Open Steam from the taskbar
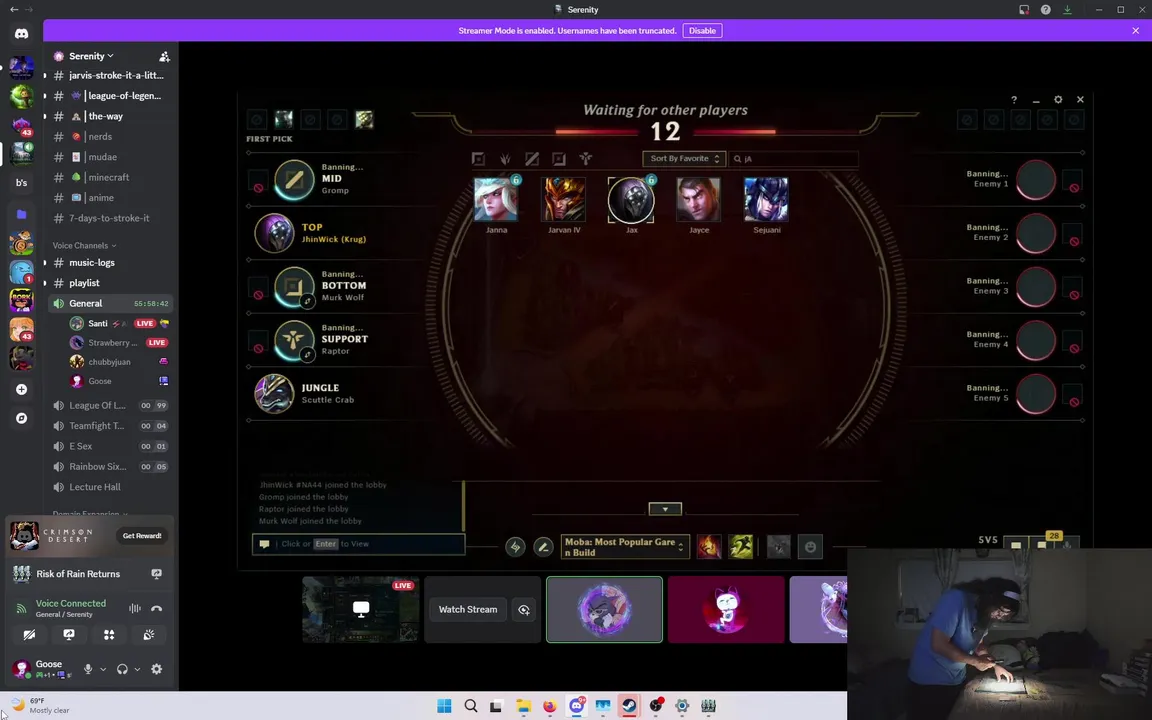1152x720 pixels. pos(630,706)
